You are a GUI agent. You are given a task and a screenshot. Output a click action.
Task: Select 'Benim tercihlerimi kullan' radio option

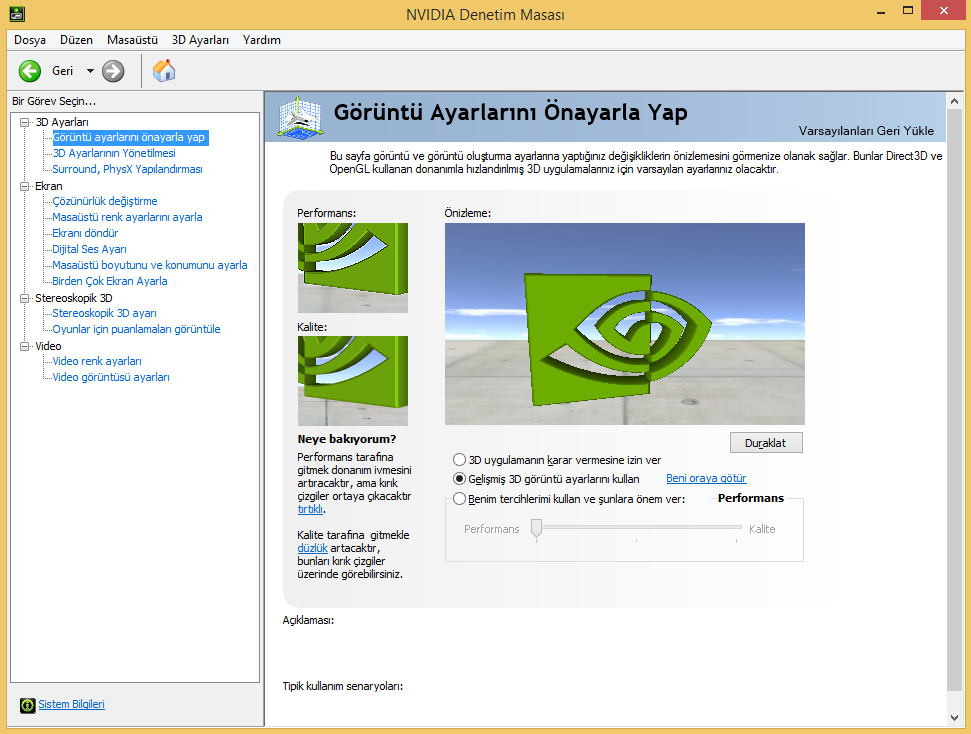pyautogui.click(x=459, y=499)
